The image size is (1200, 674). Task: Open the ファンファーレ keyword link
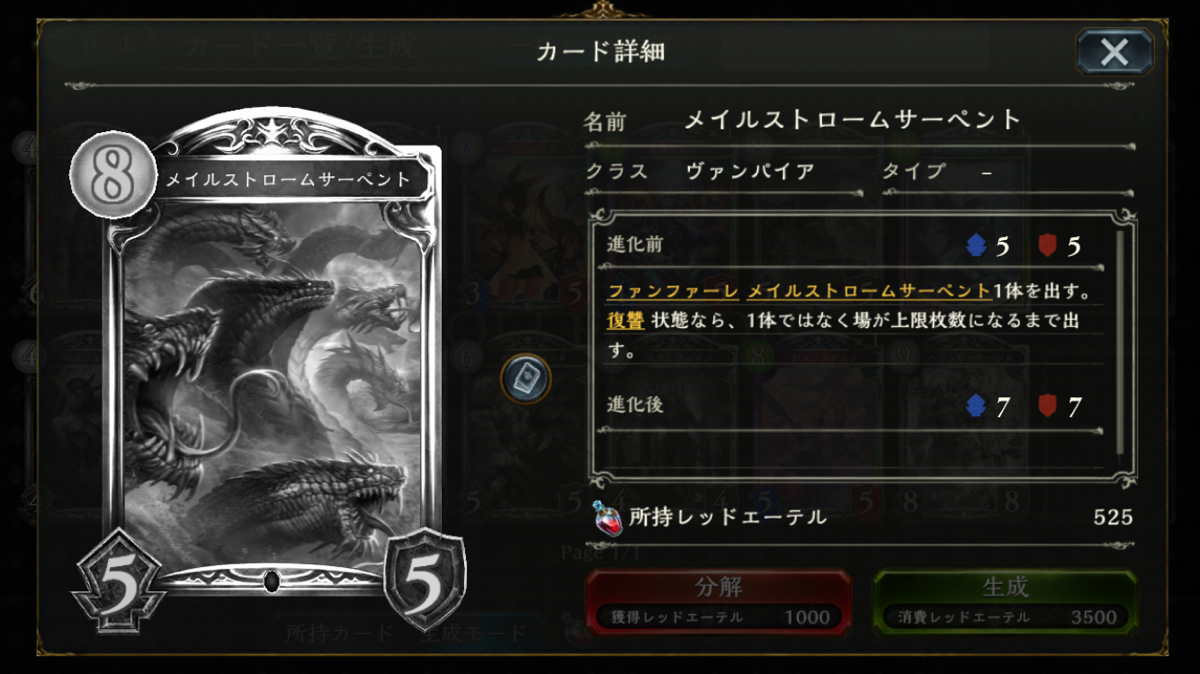coord(672,291)
